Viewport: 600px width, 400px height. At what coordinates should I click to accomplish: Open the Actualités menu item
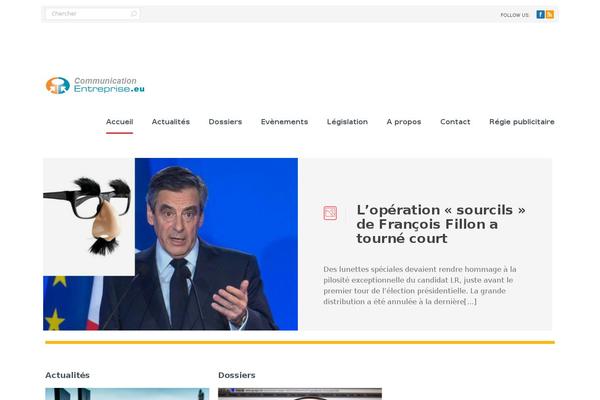pyautogui.click(x=171, y=122)
